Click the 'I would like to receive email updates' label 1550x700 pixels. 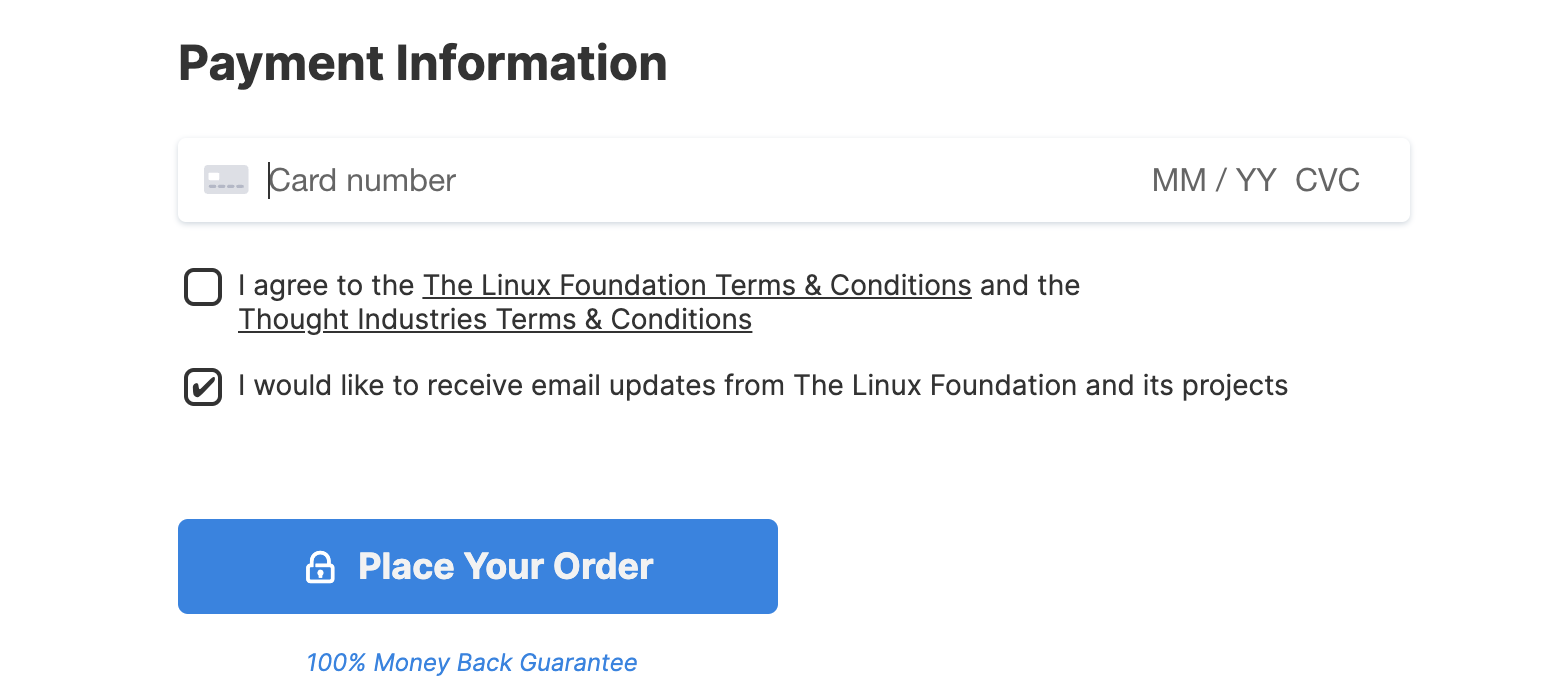pos(763,386)
